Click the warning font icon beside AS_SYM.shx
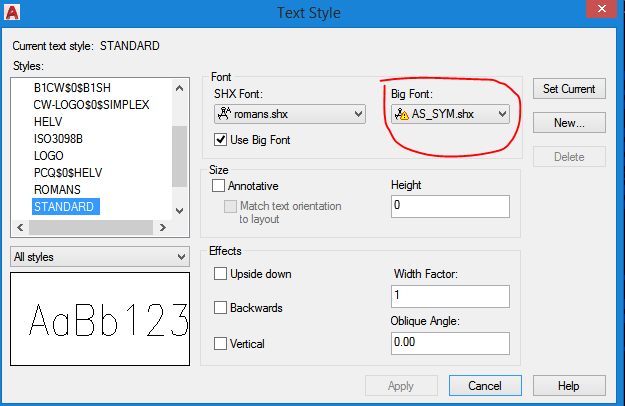The height and width of the screenshot is (406, 625). pyautogui.click(x=403, y=114)
